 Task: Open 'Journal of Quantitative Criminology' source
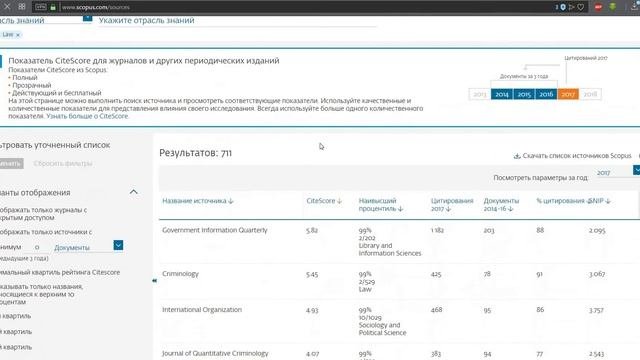(x=215, y=353)
